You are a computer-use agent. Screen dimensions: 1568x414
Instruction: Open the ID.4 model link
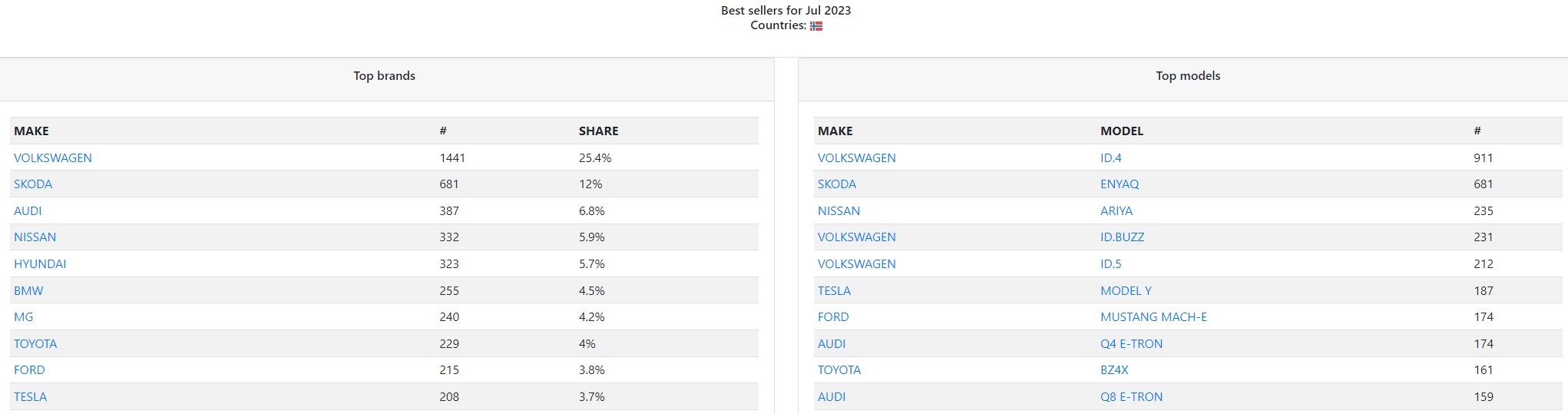click(1110, 158)
